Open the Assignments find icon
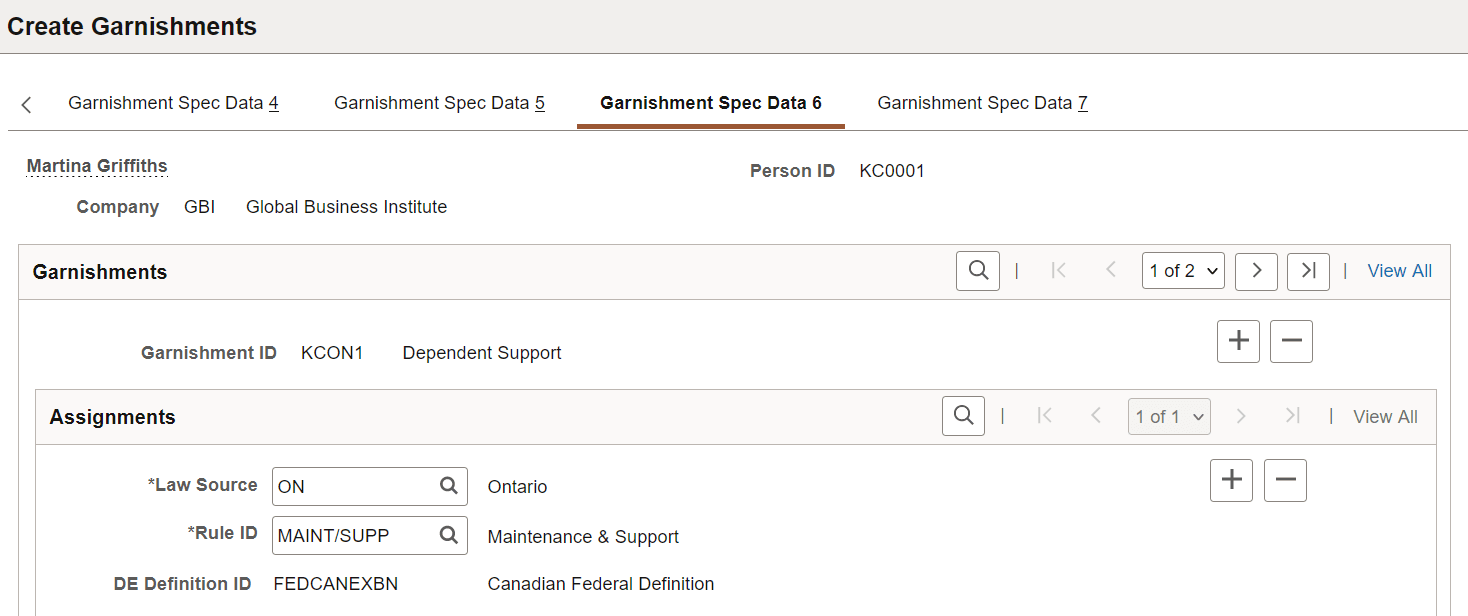This screenshot has height=616, width=1468. pyautogui.click(x=963, y=416)
